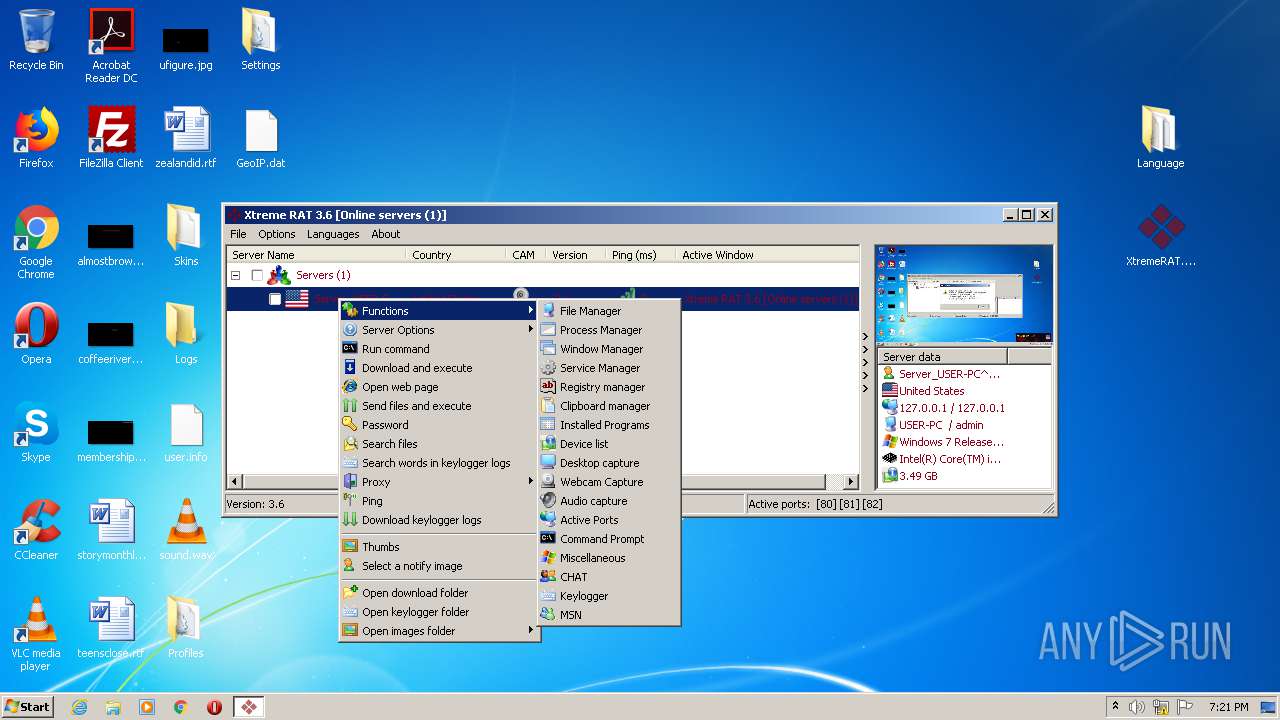The height and width of the screenshot is (720, 1280).
Task: Click the Active Ports icon
Action: (548, 520)
